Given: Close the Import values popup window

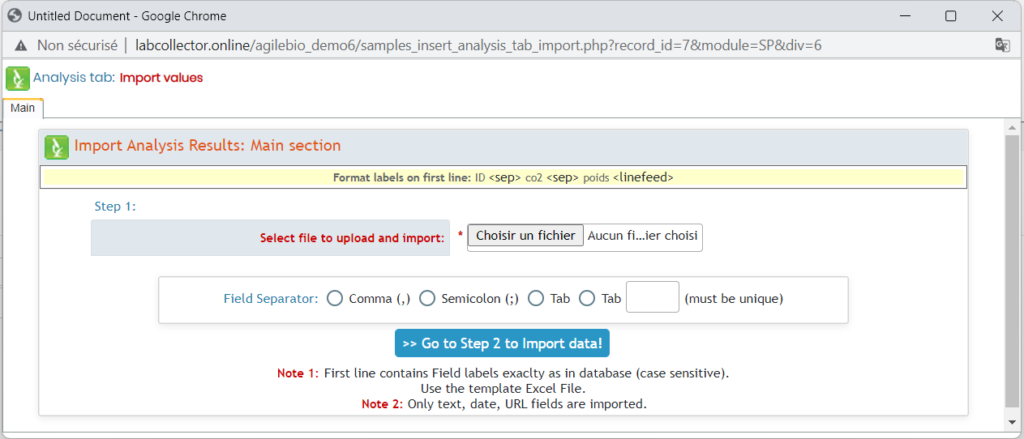Looking at the screenshot, I should (997, 16).
